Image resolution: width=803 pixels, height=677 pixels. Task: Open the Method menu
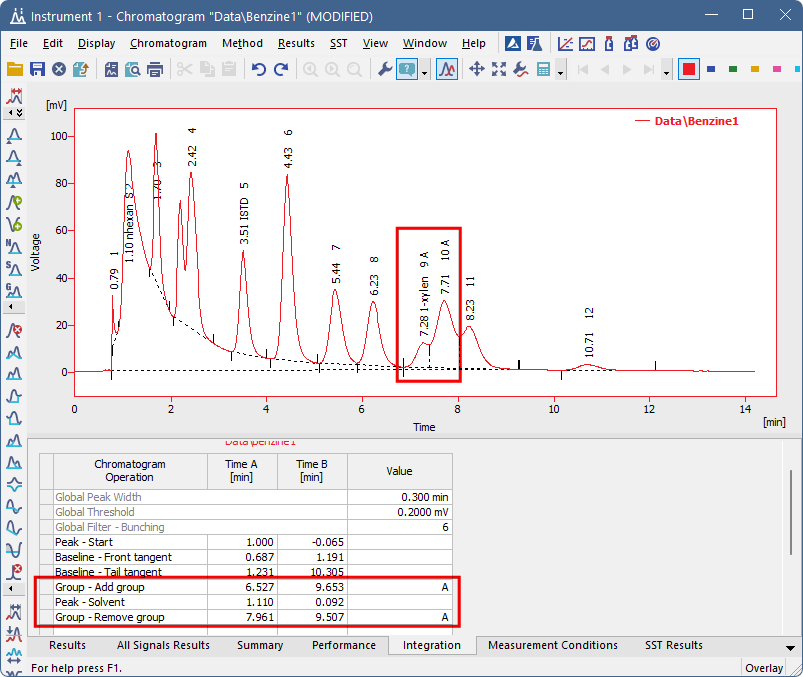tap(242, 44)
